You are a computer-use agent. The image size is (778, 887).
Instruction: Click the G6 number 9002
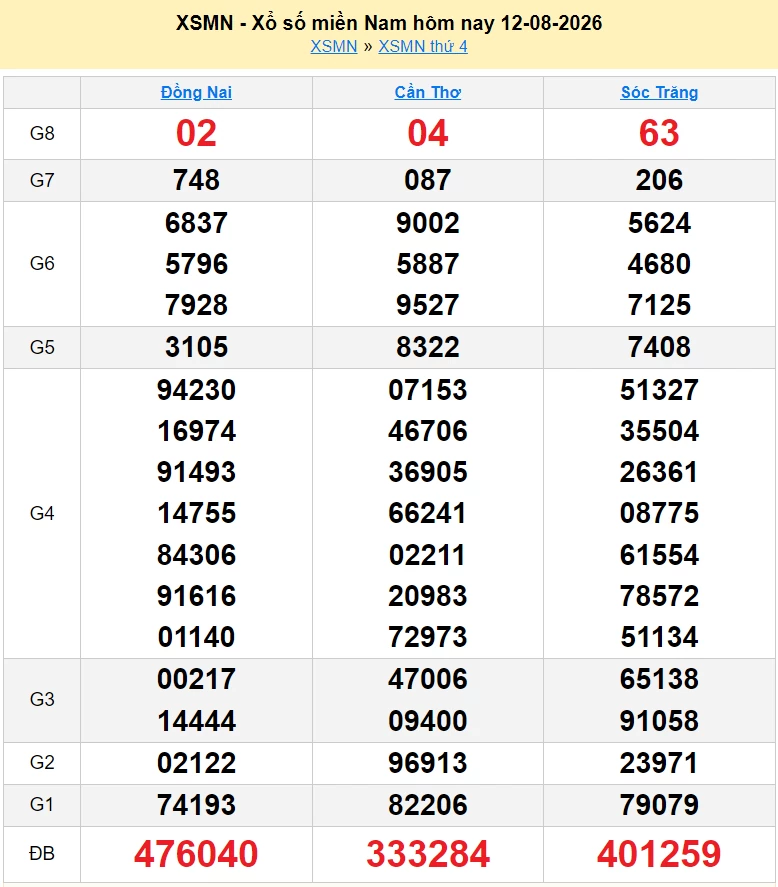coord(428,223)
